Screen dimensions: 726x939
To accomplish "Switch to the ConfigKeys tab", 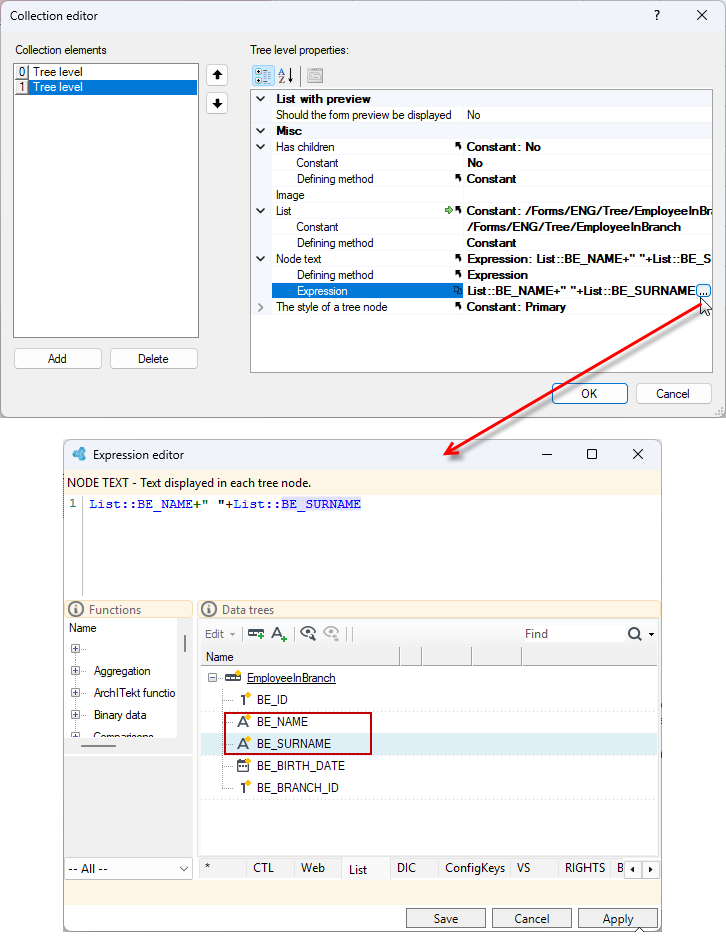I will click(474, 868).
